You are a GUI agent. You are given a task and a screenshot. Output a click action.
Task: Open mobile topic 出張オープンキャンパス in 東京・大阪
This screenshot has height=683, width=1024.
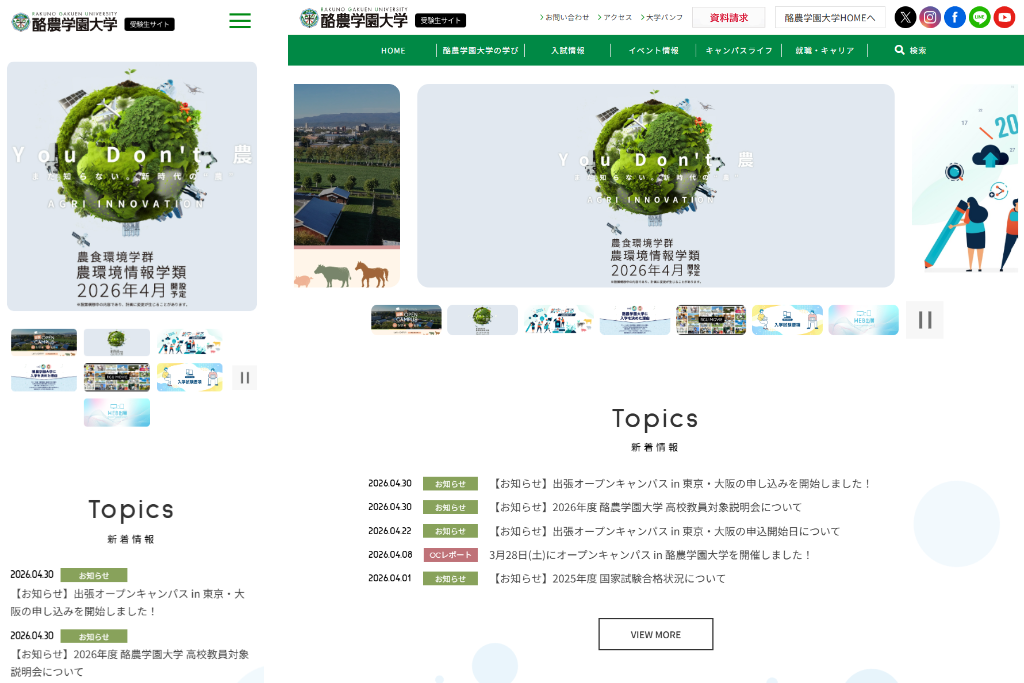pos(127,603)
